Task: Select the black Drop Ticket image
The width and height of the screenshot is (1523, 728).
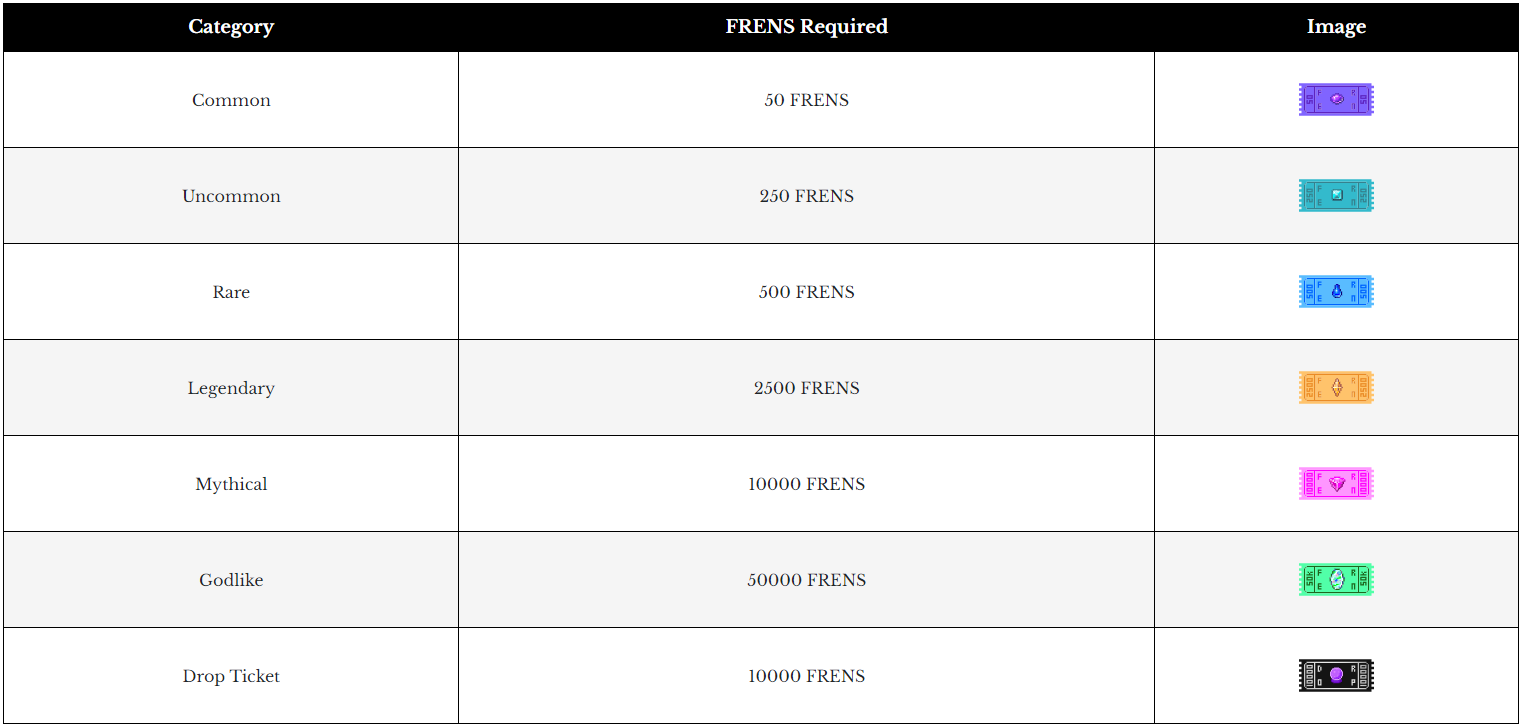Action: [x=1336, y=675]
